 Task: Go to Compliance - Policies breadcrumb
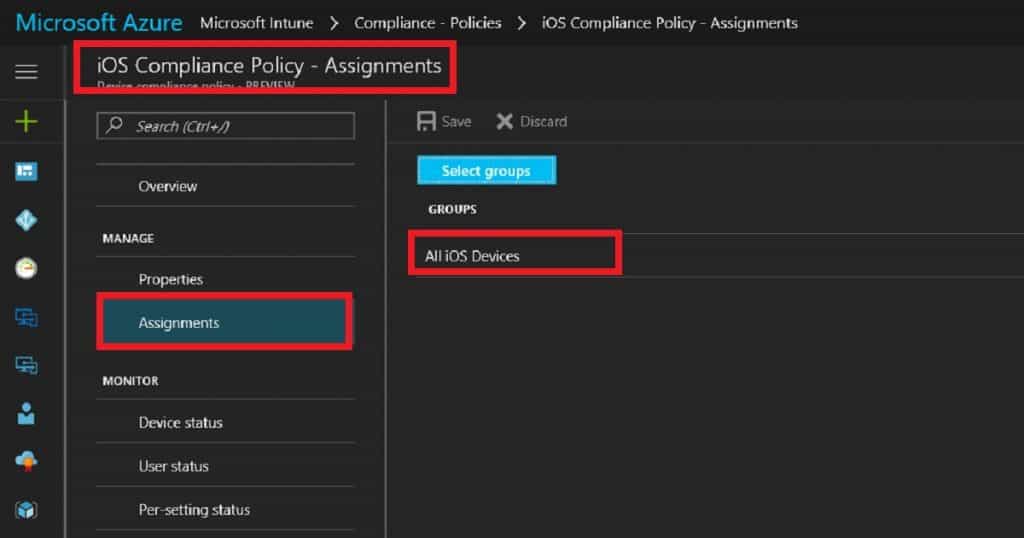coord(428,23)
